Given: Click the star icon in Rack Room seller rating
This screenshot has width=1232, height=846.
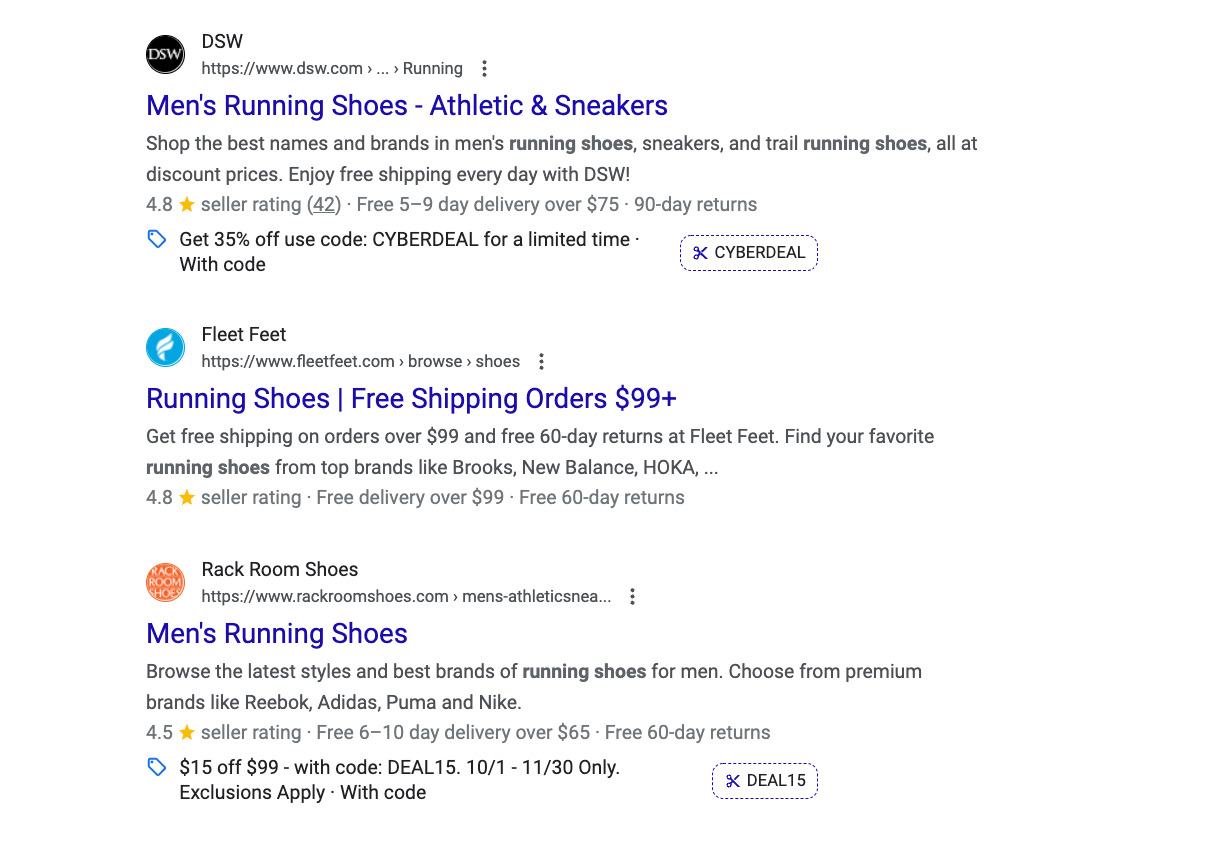Looking at the screenshot, I should pos(187,733).
